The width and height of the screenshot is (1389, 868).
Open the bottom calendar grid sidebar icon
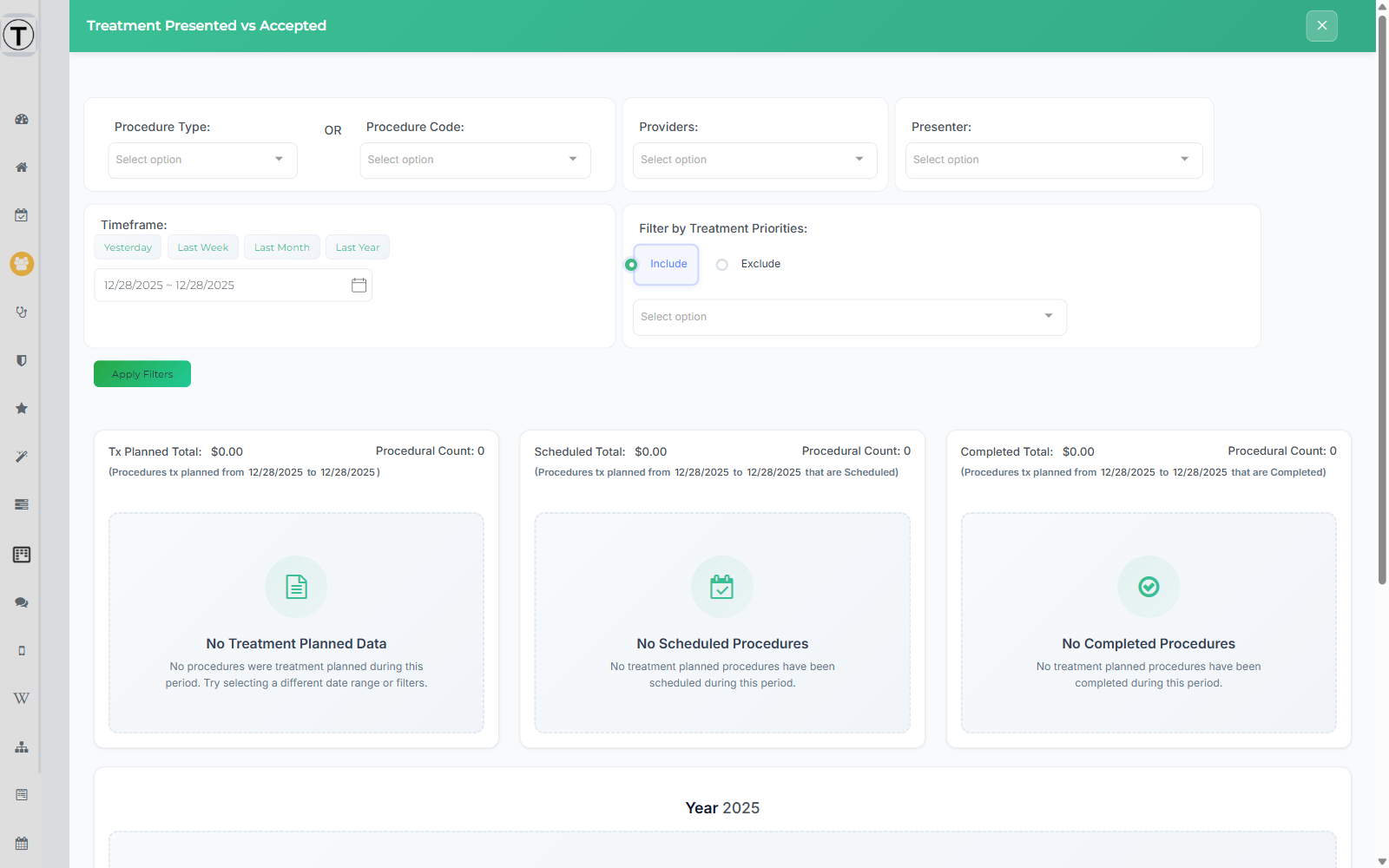pyautogui.click(x=22, y=843)
